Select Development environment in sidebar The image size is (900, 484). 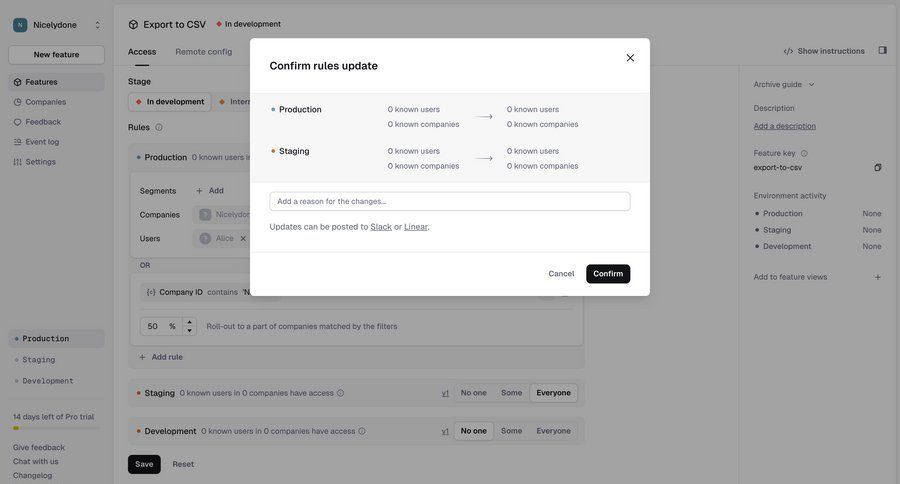point(56,381)
